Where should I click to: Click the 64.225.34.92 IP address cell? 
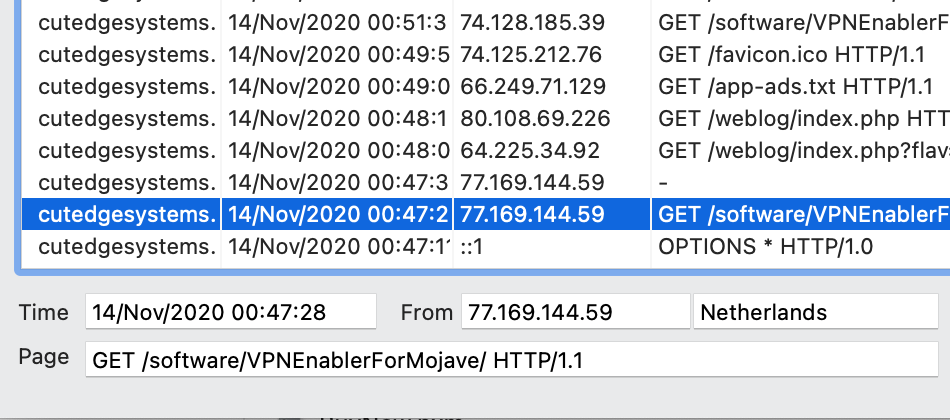click(531, 151)
